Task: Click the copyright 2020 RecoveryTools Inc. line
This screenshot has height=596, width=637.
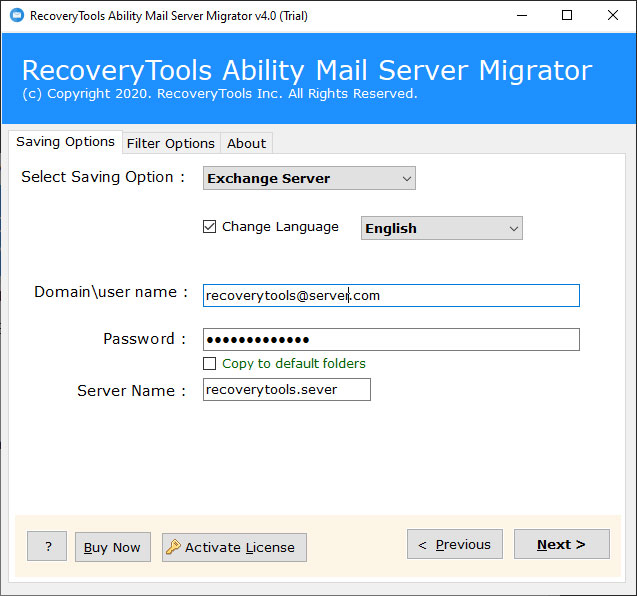Action: (220, 94)
